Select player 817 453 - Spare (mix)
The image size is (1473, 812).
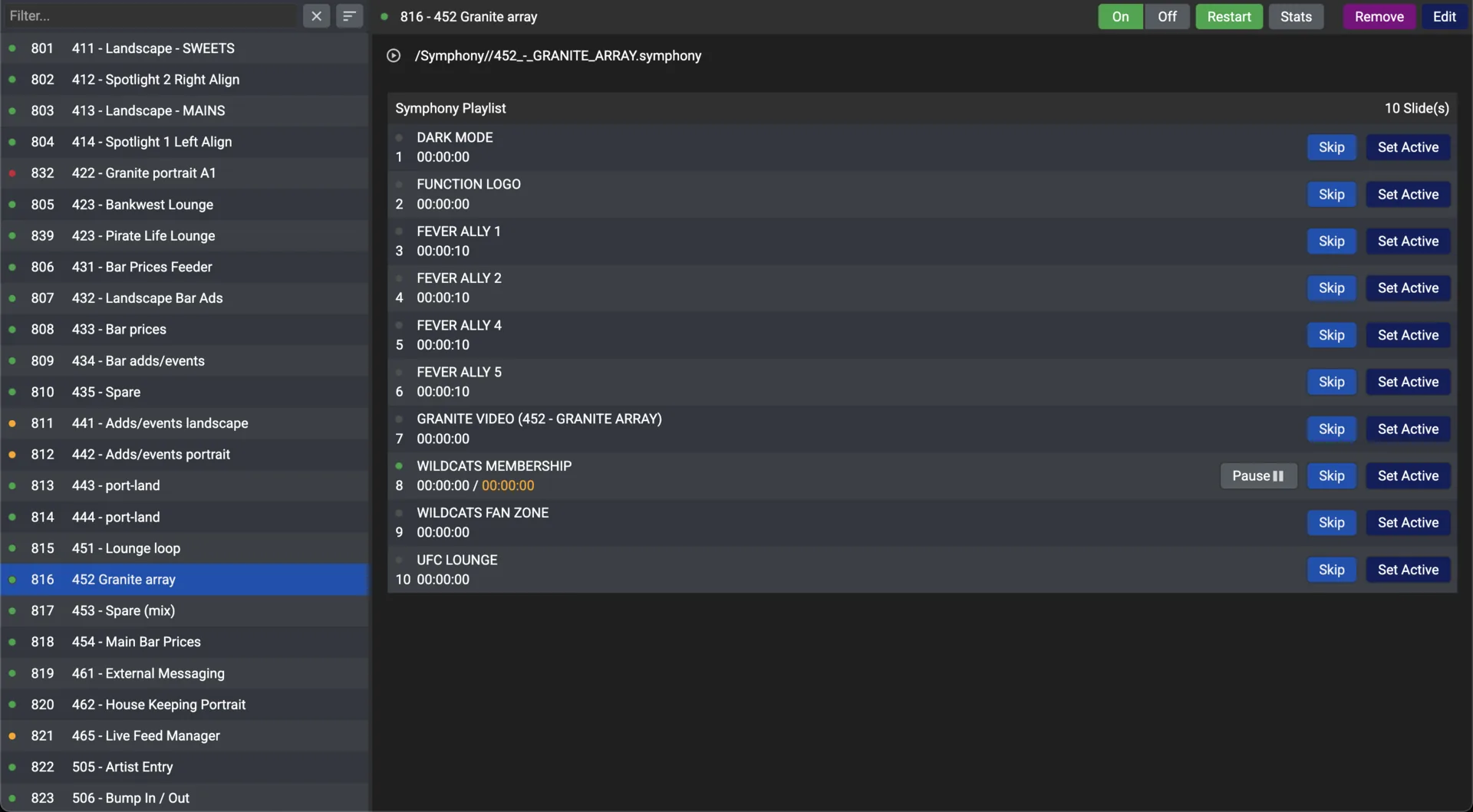point(185,610)
